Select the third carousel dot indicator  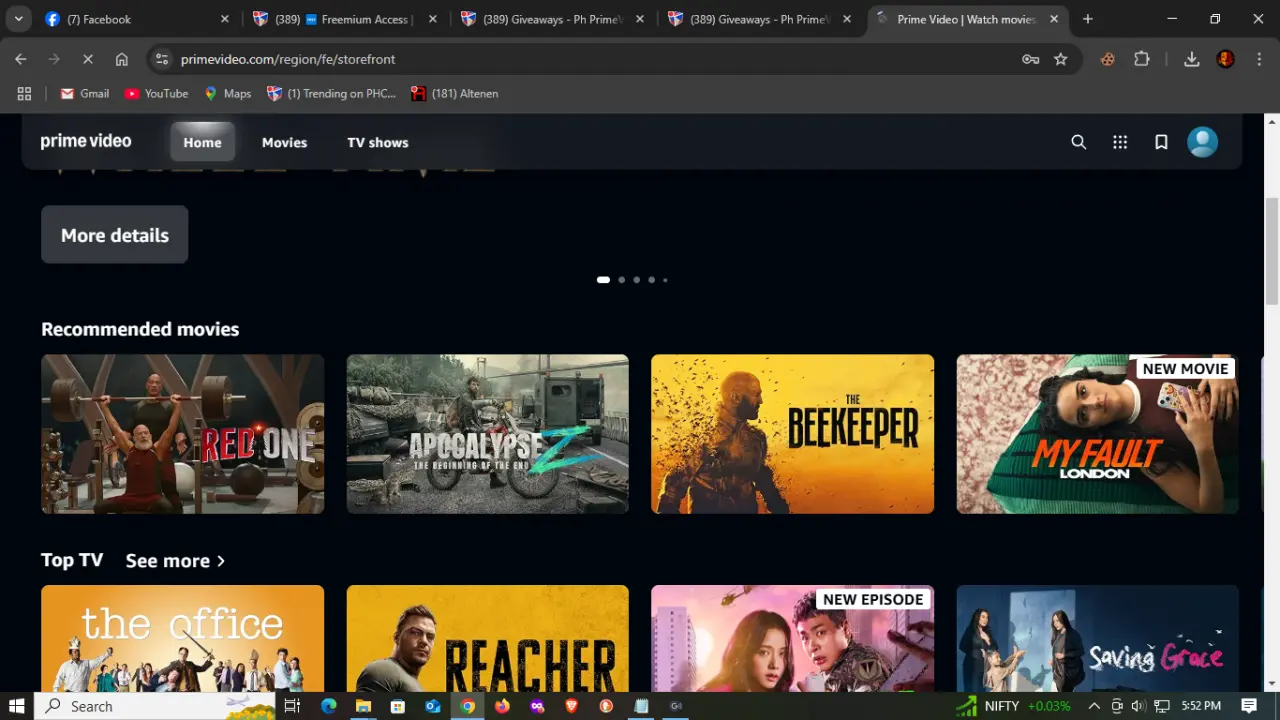(x=636, y=280)
